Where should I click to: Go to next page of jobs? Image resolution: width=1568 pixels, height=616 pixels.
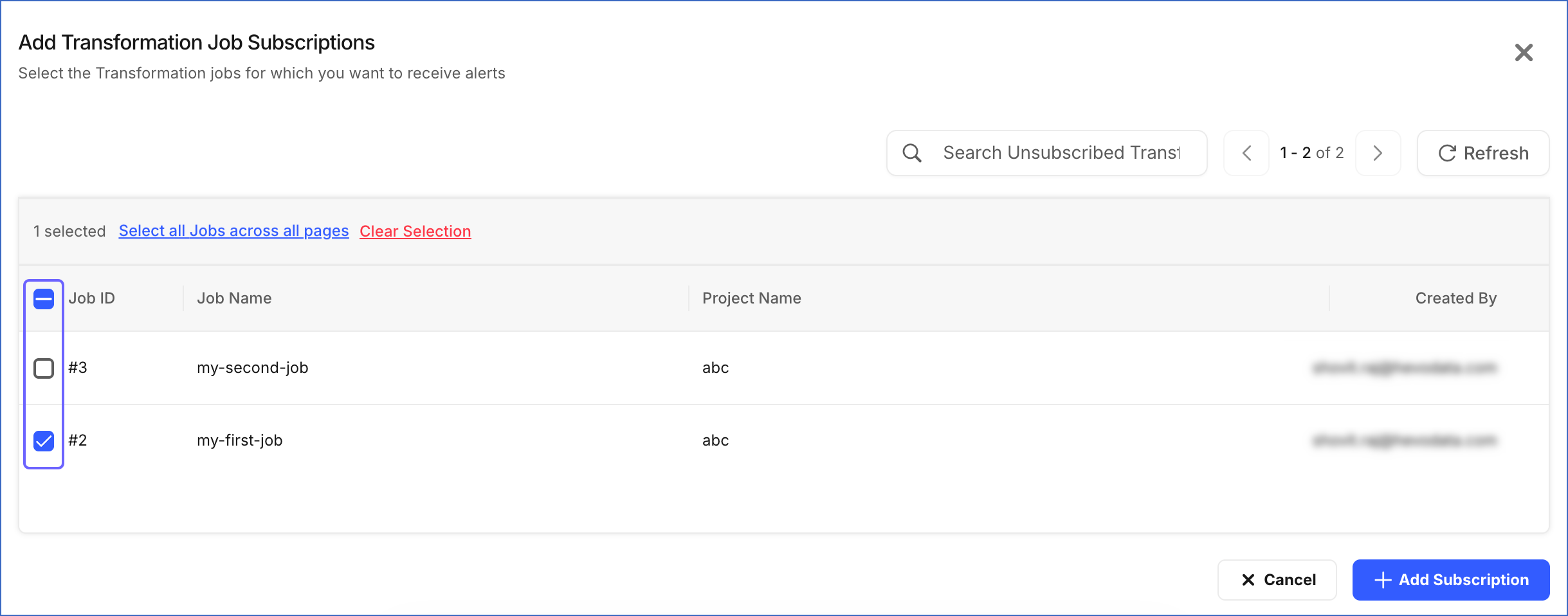(1378, 153)
